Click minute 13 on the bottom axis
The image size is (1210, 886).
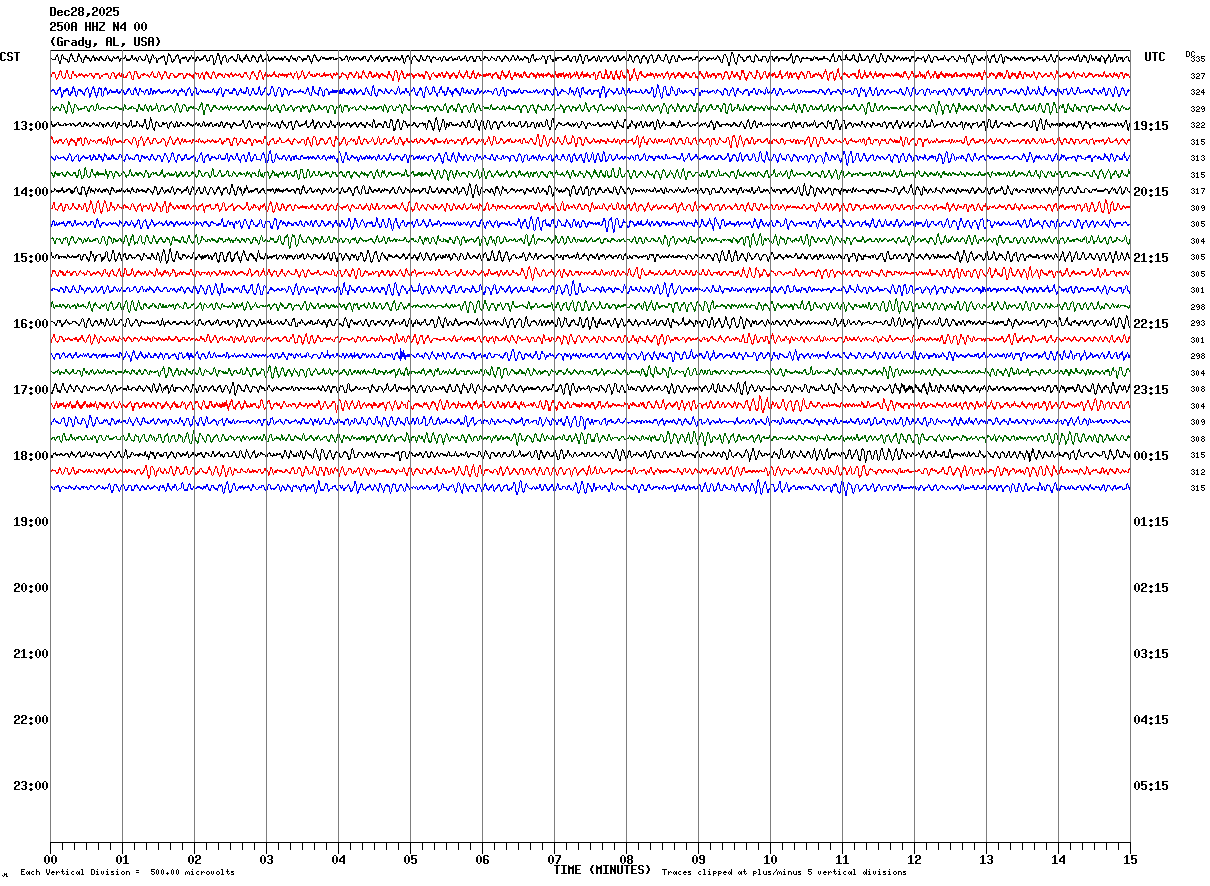(x=987, y=860)
